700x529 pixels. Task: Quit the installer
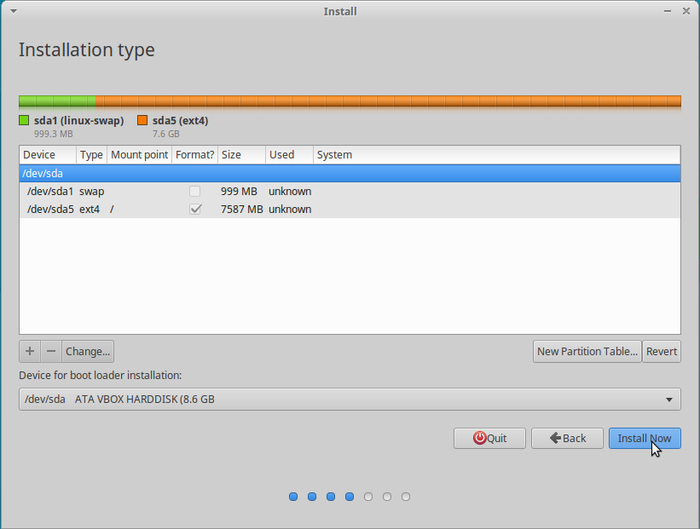point(490,438)
